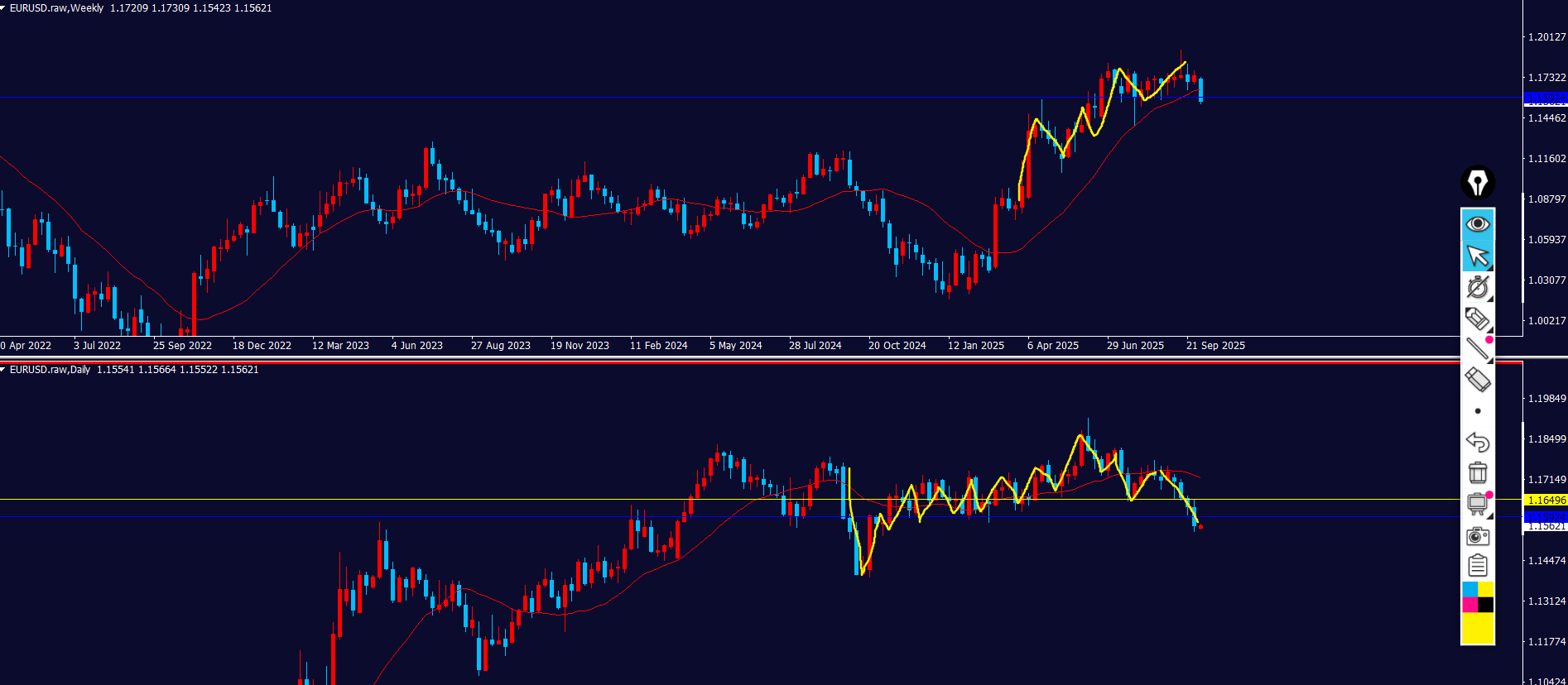Choose the straight line drawing tool
The height and width of the screenshot is (685, 1568).
click(x=1477, y=349)
